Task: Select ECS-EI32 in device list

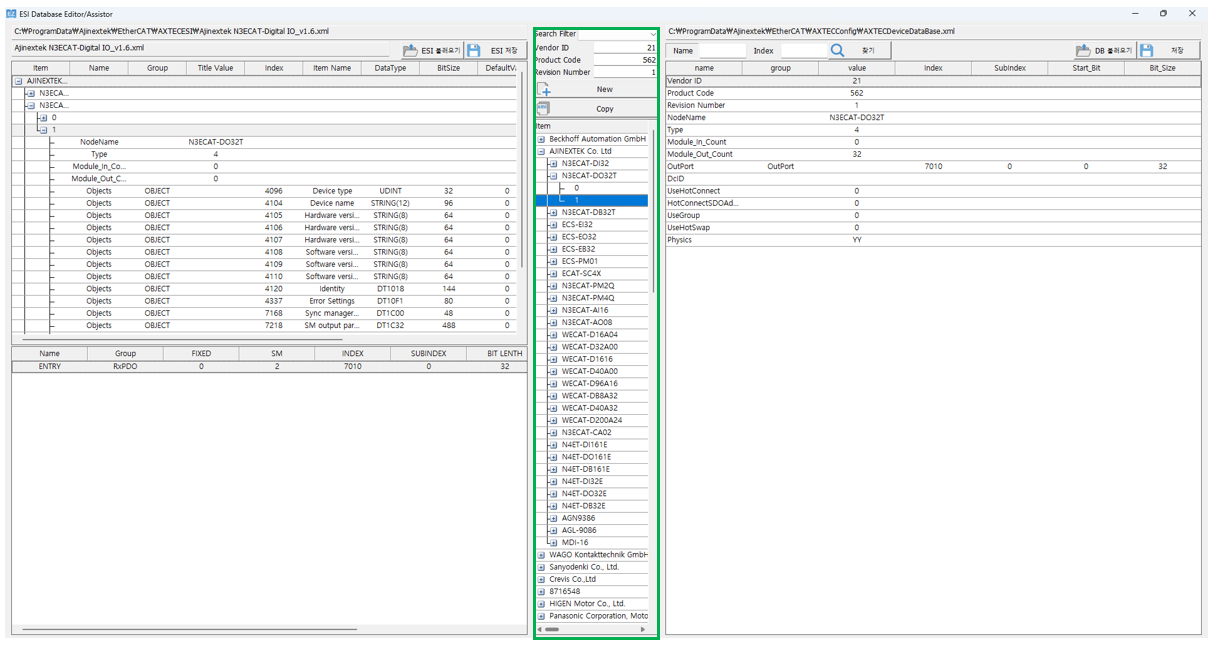Action: click(577, 225)
